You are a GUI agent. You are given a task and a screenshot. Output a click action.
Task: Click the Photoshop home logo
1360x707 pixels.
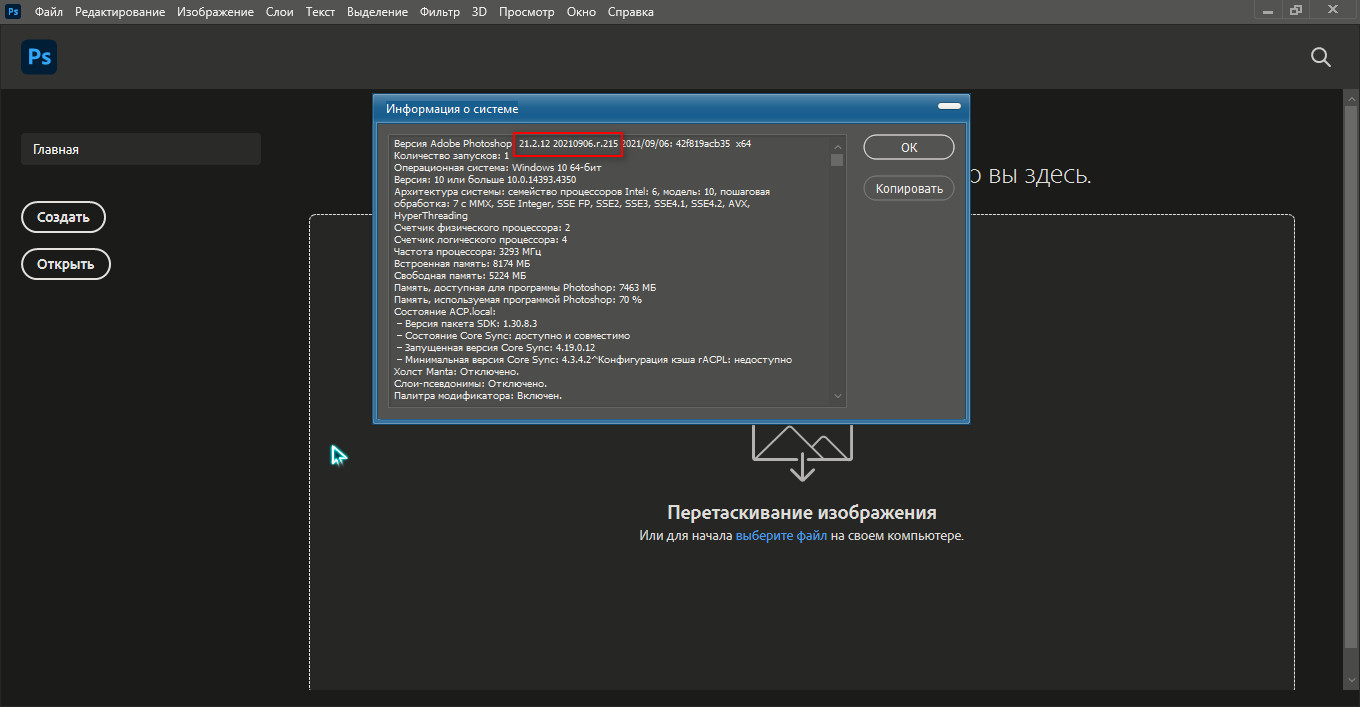coord(39,58)
